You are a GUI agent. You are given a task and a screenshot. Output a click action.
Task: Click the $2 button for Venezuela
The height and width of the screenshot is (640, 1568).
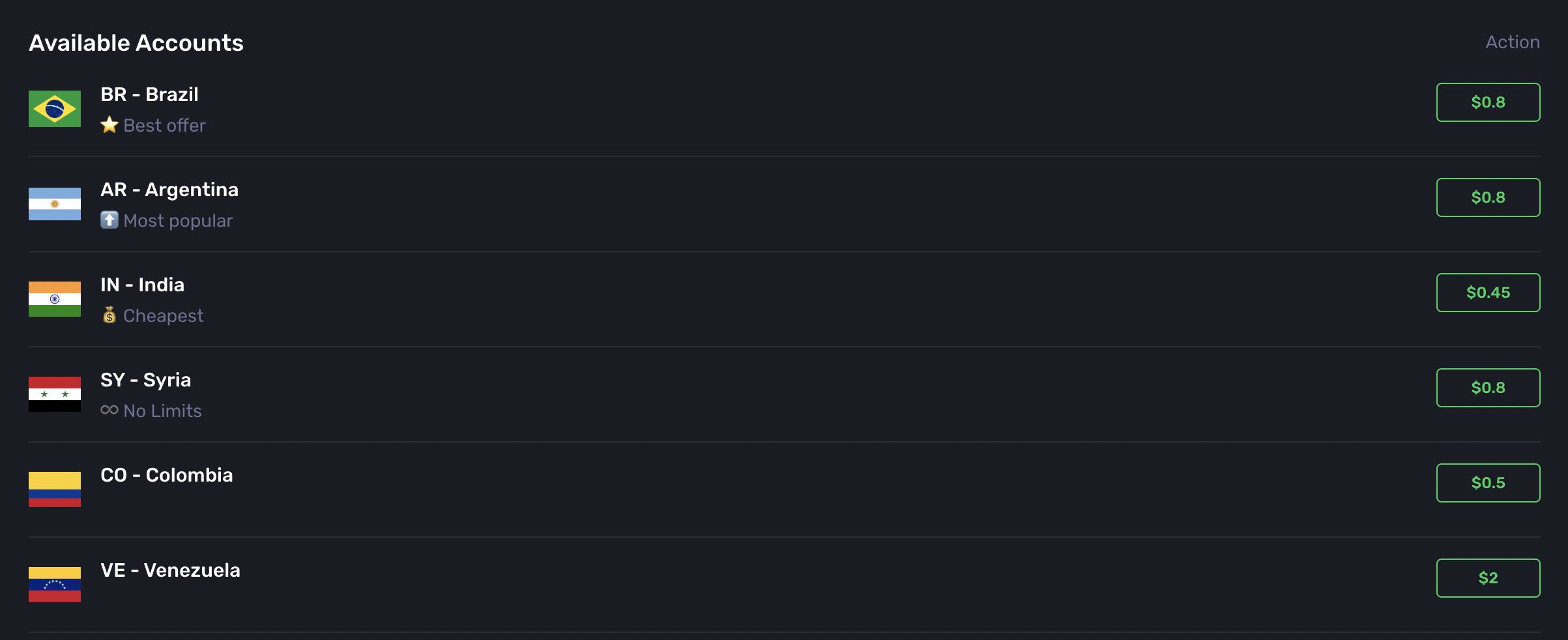click(x=1488, y=577)
